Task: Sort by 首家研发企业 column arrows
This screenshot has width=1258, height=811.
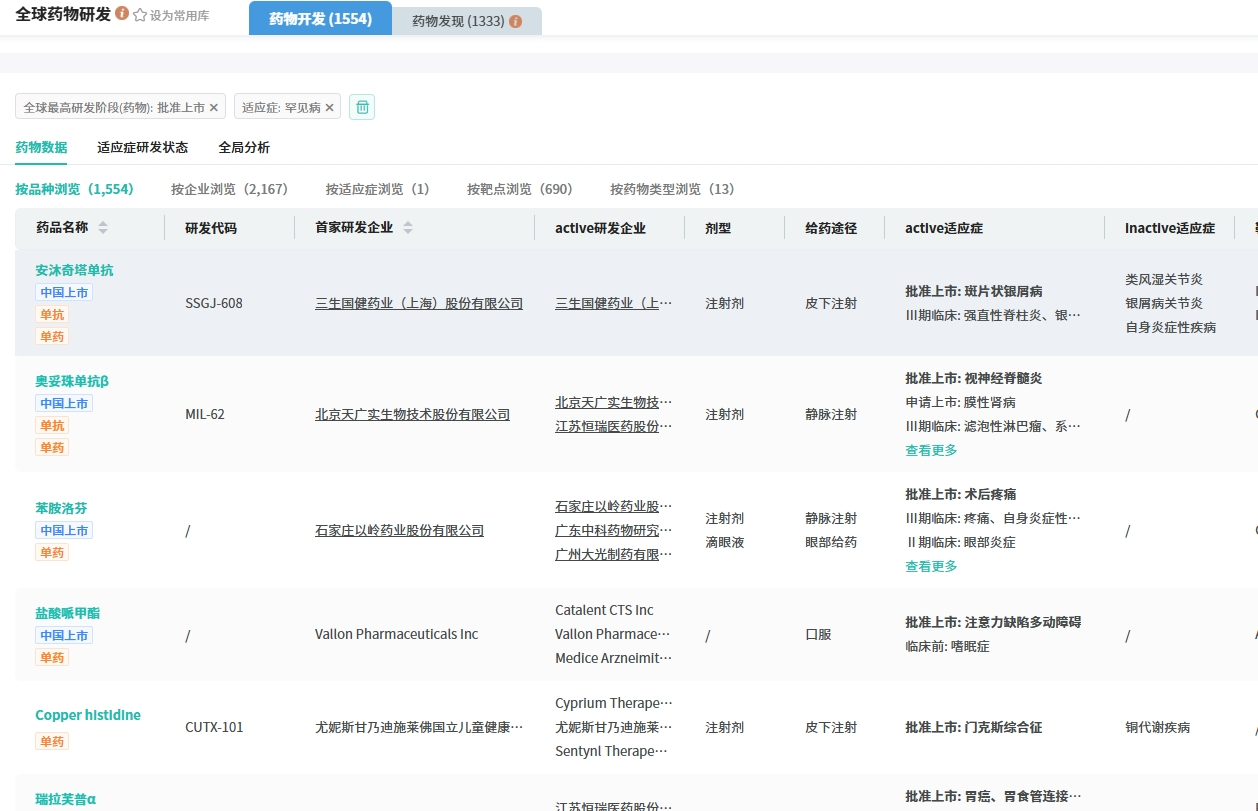Action: pyautogui.click(x=408, y=228)
